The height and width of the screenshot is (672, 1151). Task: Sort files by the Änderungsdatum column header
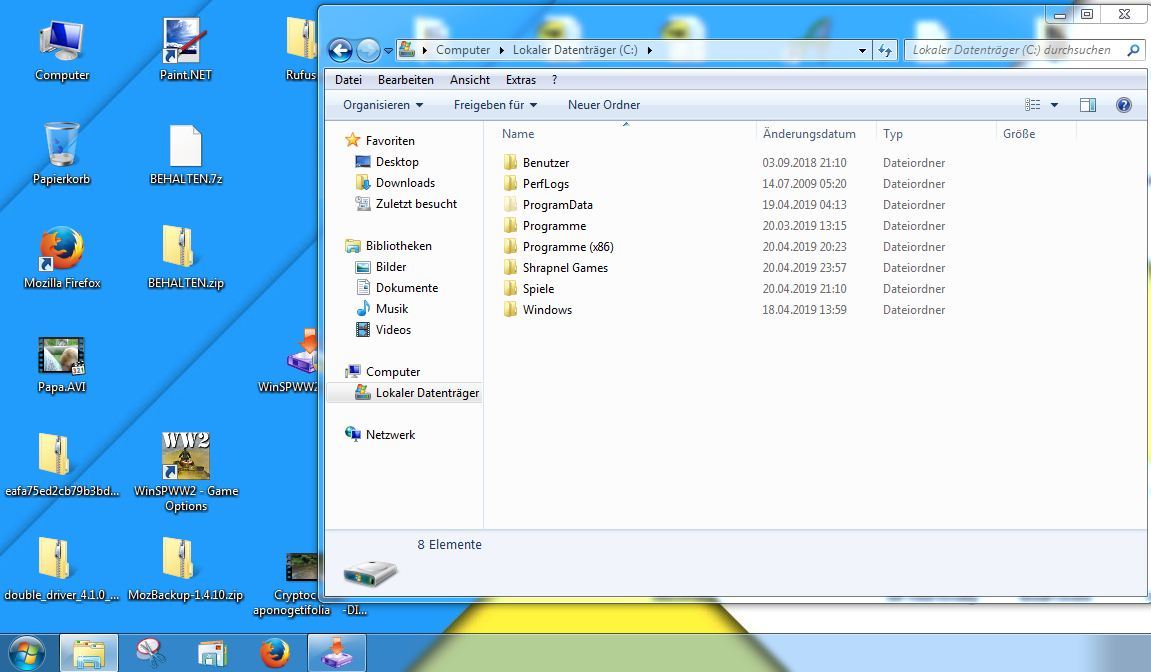pyautogui.click(x=809, y=134)
